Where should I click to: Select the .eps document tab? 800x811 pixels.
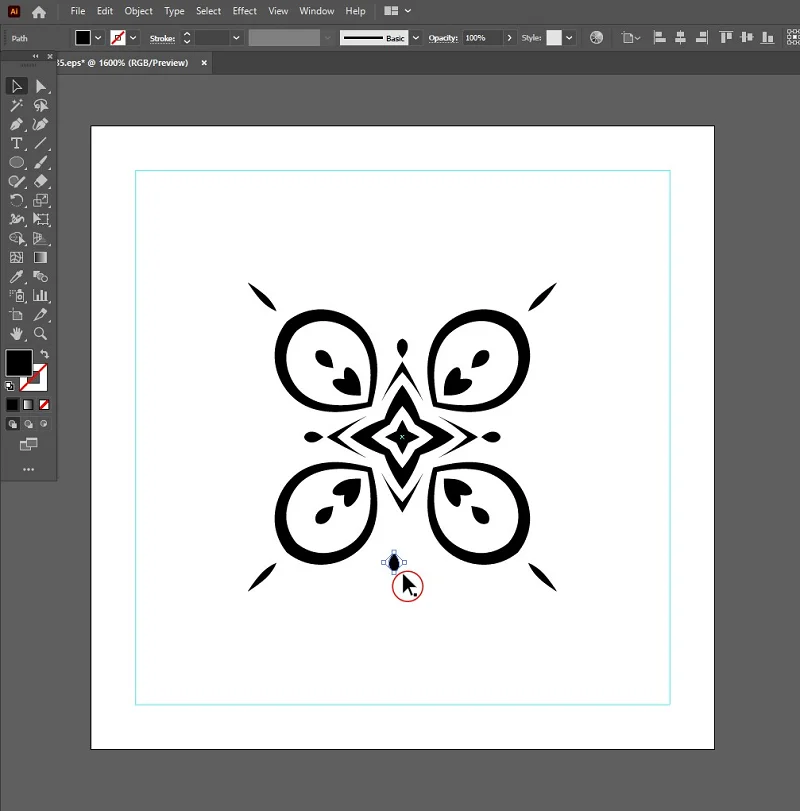coord(123,63)
